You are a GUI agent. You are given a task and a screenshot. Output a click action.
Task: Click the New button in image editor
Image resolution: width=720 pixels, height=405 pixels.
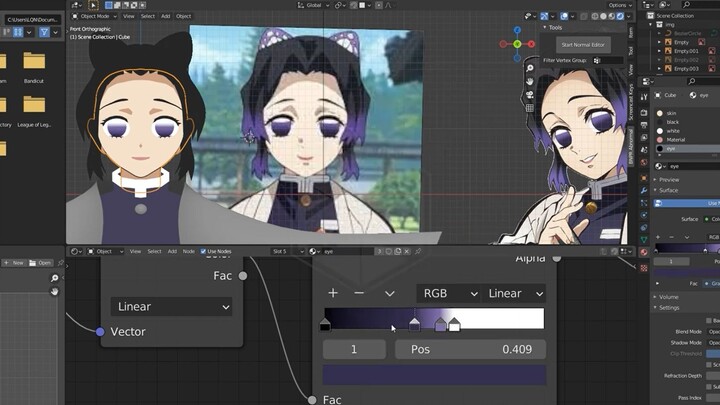click(x=14, y=263)
